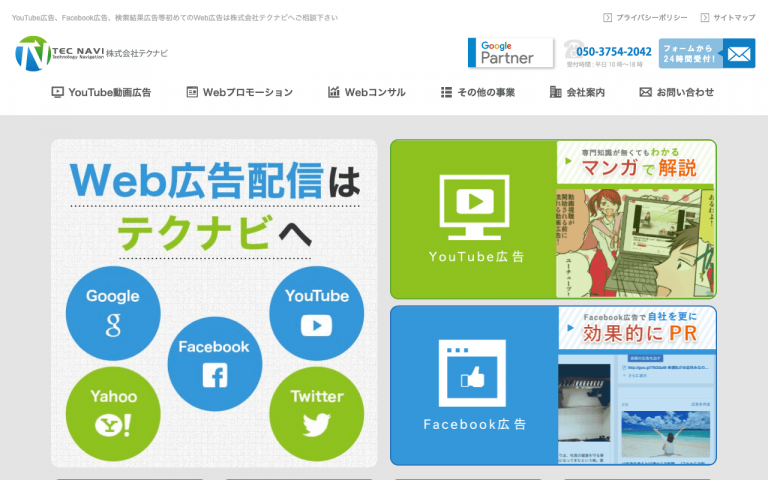Image resolution: width=768 pixels, height=480 pixels.
Task: Click the monitor icon next to YouTube動画広告
Action: pyautogui.click(x=57, y=92)
